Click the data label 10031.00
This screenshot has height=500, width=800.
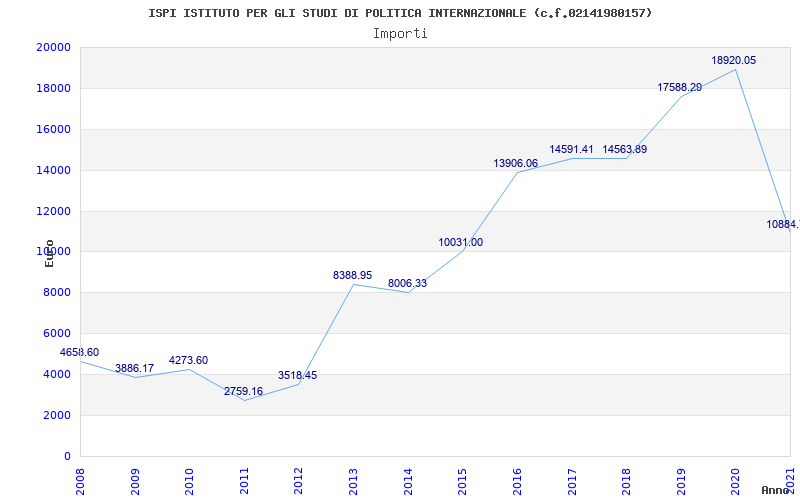tap(460, 242)
